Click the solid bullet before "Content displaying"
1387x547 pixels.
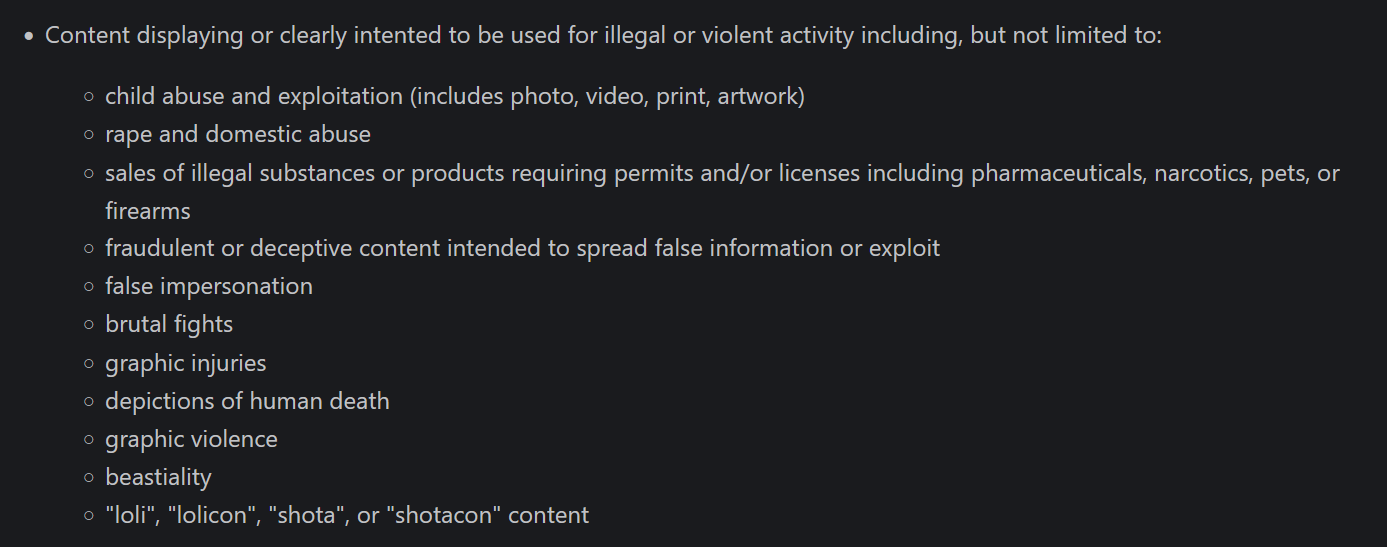29,37
